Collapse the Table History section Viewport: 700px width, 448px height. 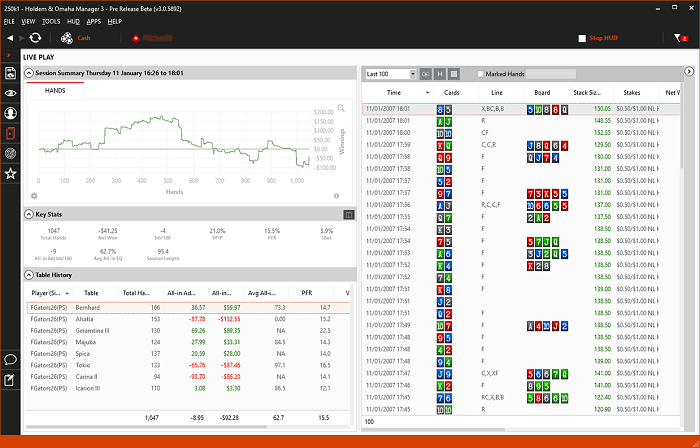tap(29, 274)
